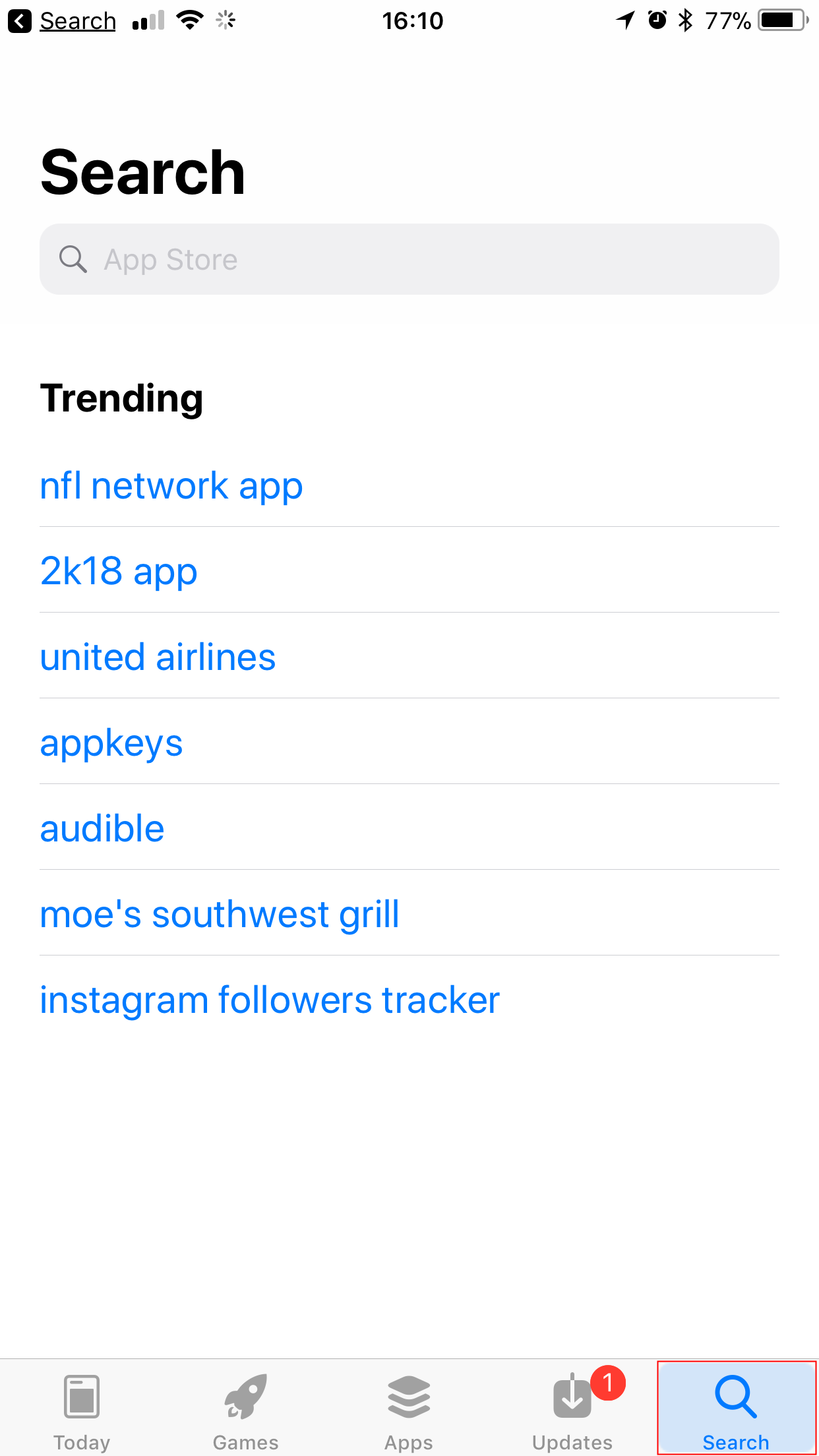
Task: Search for moe's southwest grill
Action: [220, 915]
